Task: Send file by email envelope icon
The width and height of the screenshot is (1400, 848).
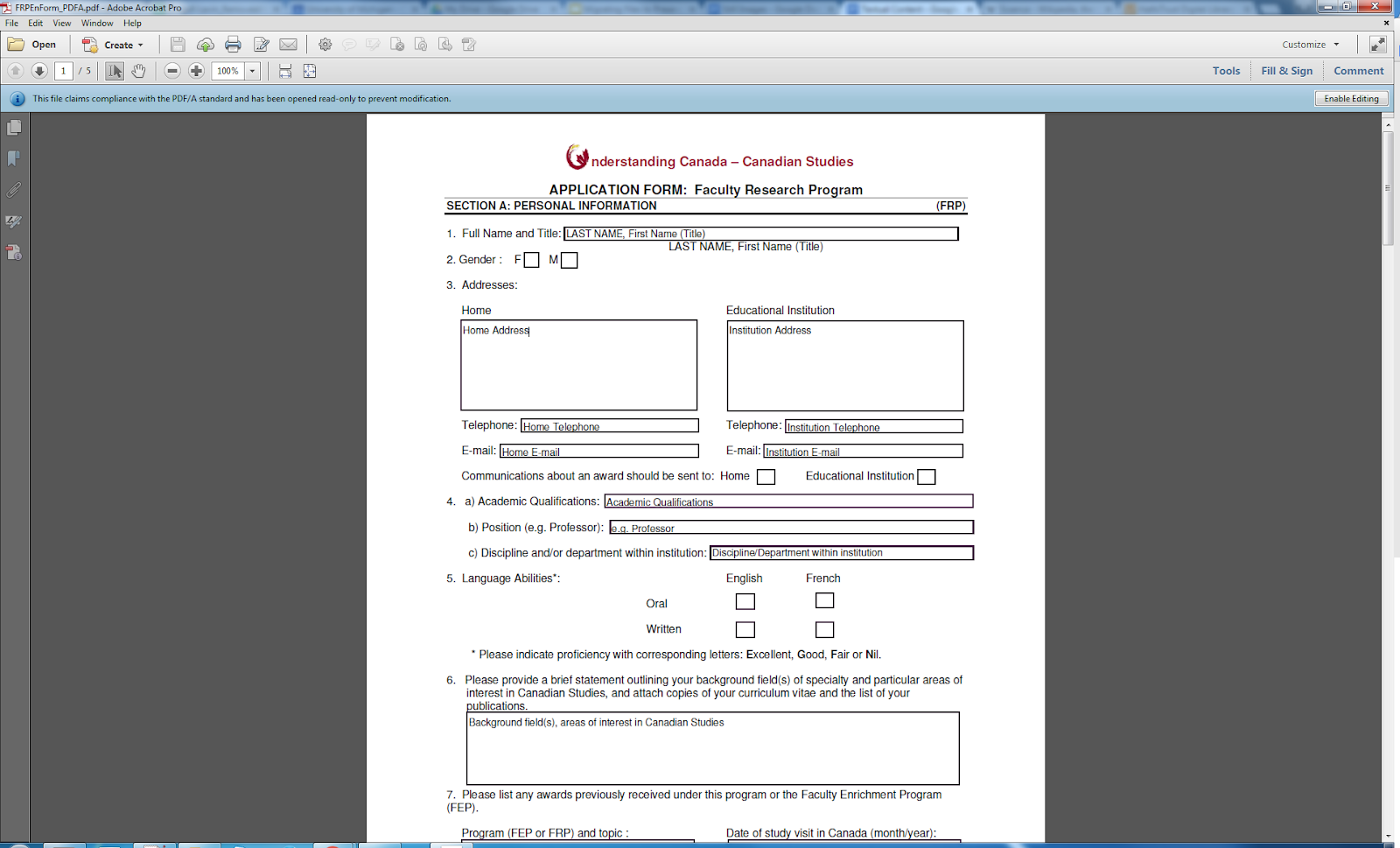Action: (x=288, y=45)
